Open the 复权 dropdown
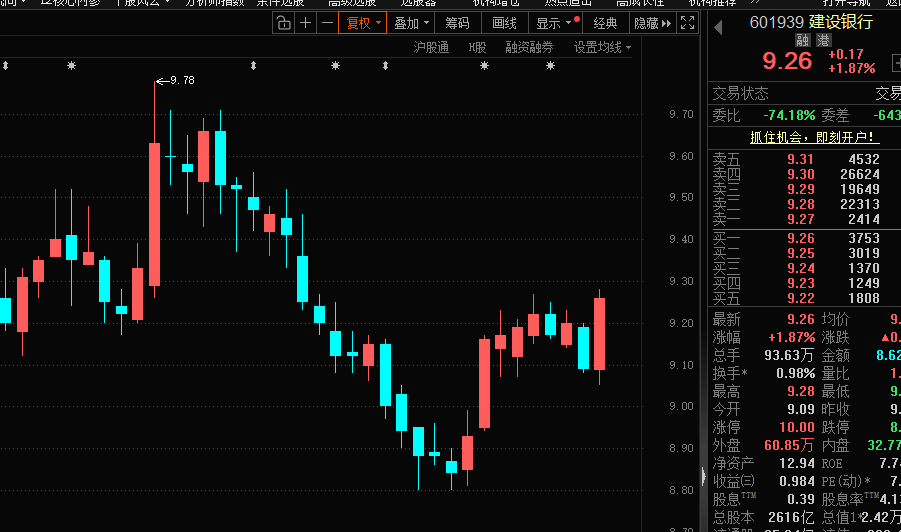901x532 pixels. (364, 23)
